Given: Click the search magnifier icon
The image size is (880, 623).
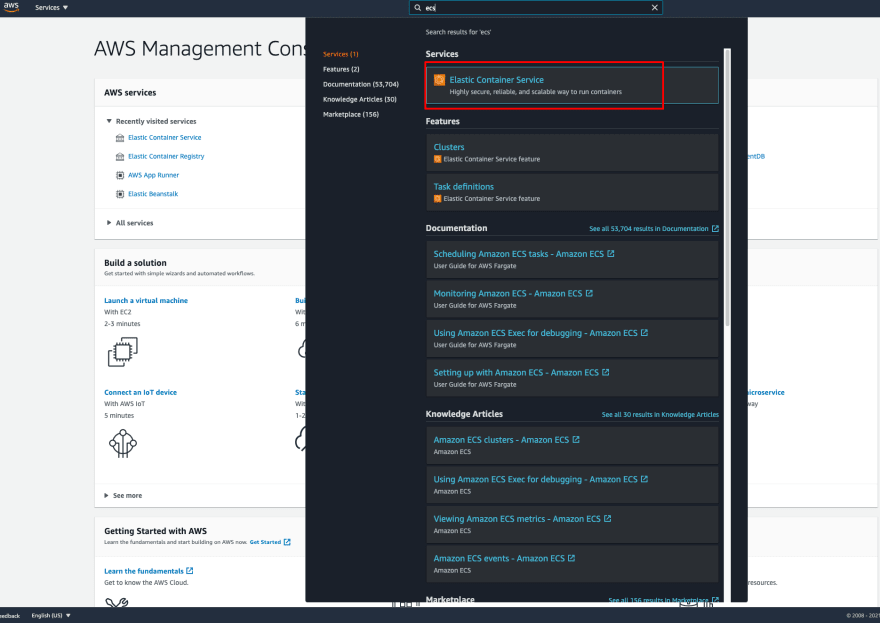Looking at the screenshot, I should click(418, 7).
